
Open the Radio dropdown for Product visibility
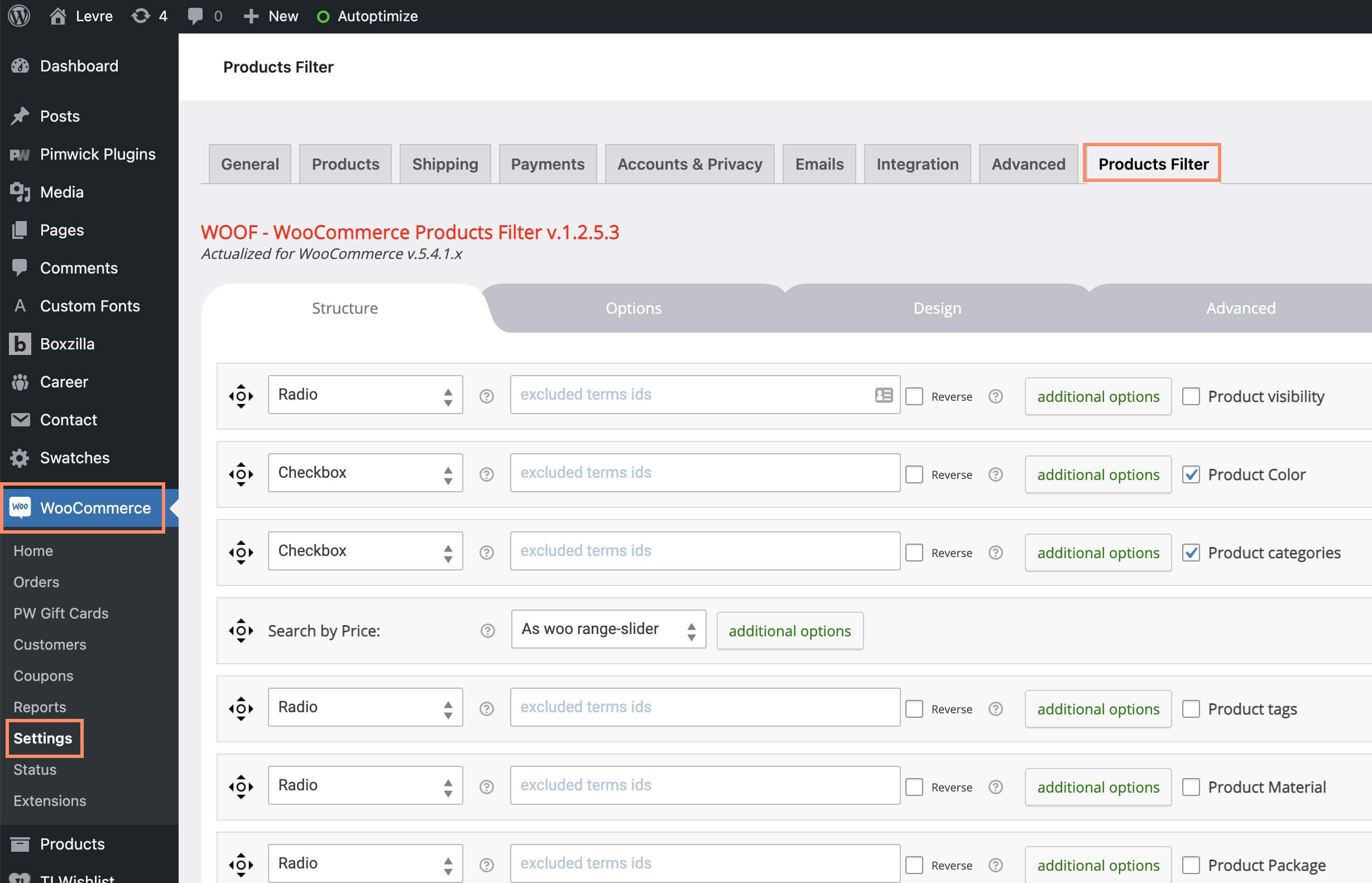[364, 395]
